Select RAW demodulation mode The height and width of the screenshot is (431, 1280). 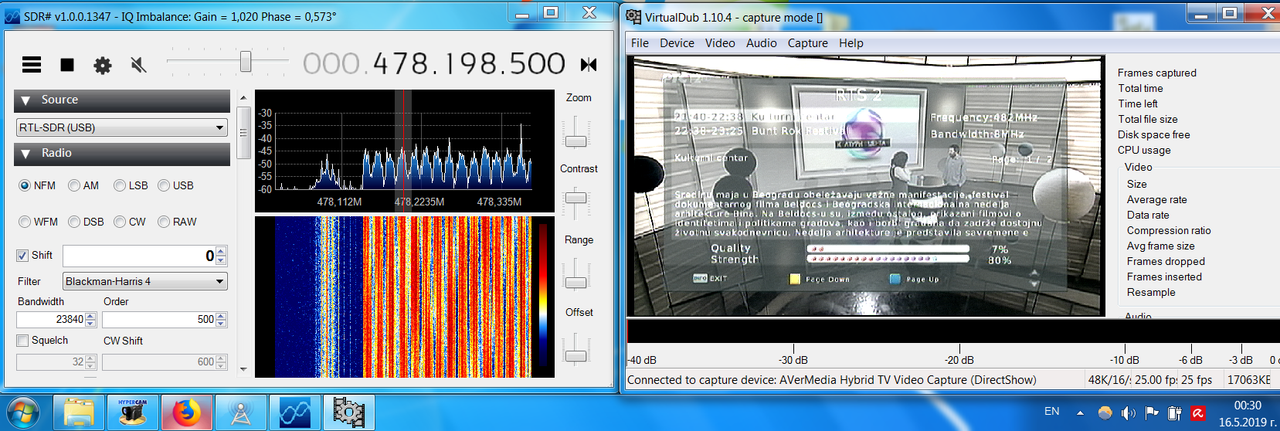[x=177, y=221]
